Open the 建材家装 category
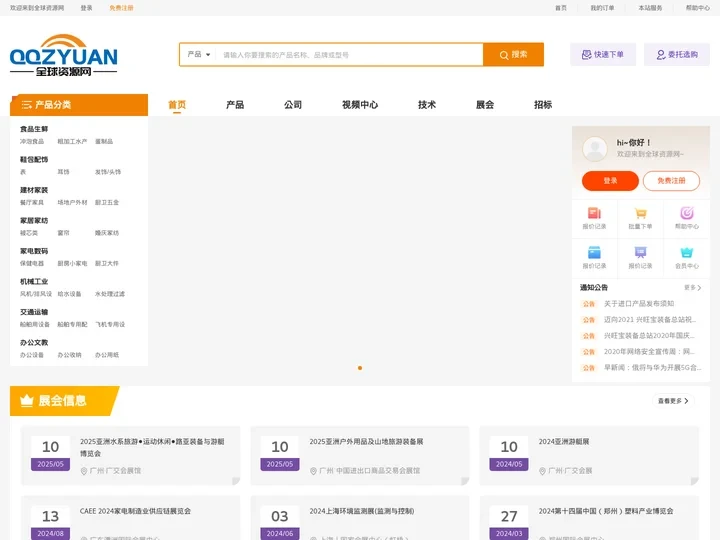 tap(34, 190)
